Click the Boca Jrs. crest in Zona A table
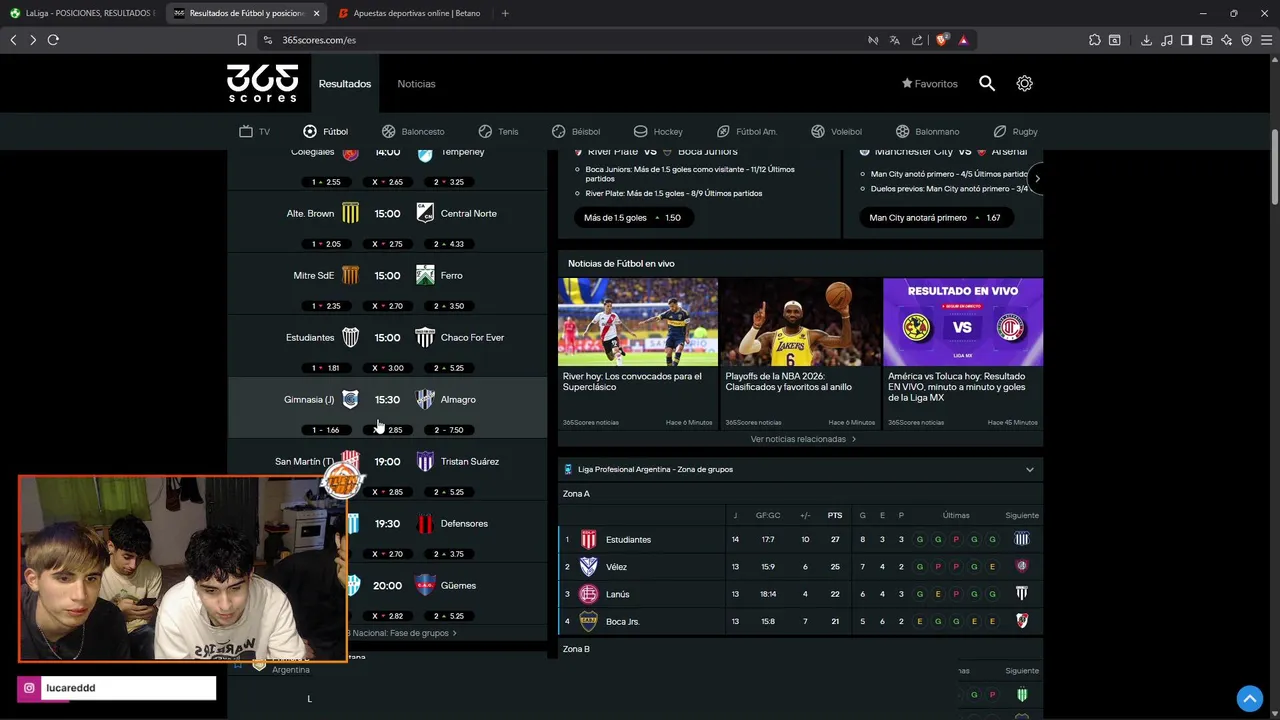This screenshot has width=1280, height=720. coord(589,621)
